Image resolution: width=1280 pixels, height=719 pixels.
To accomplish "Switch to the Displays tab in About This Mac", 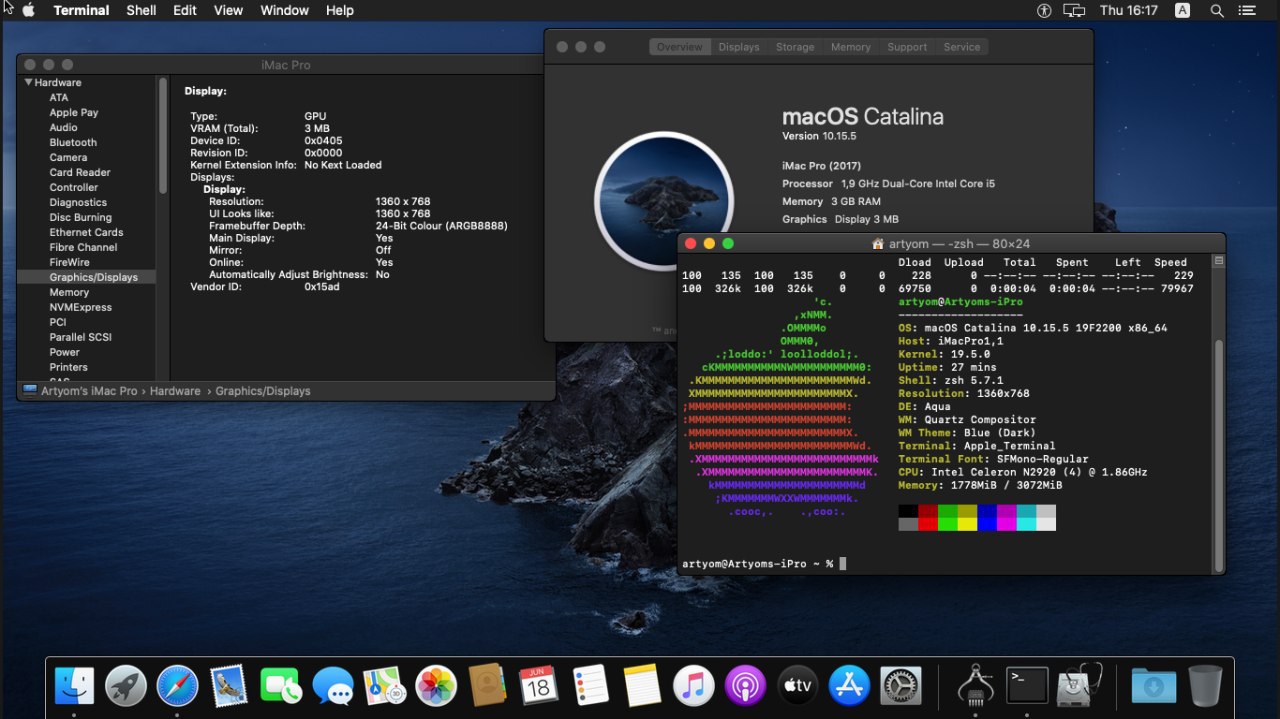I will tap(739, 47).
